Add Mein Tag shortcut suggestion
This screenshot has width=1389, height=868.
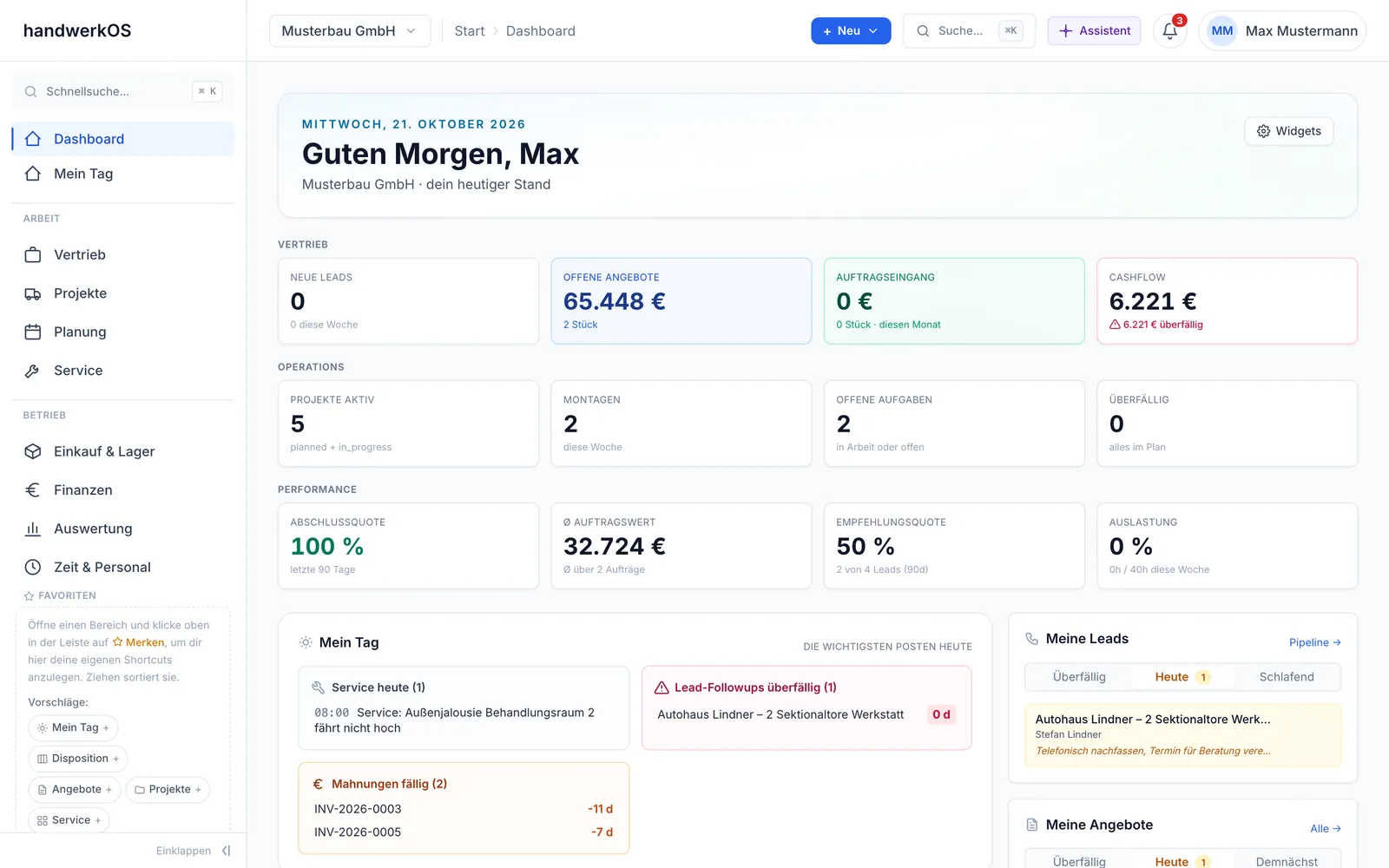tap(74, 727)
